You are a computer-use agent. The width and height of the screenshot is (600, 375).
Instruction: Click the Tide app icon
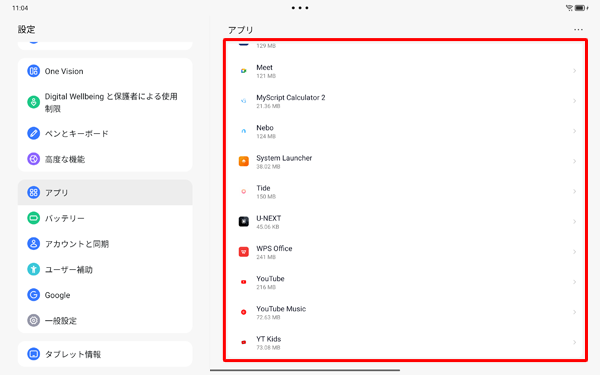tap(243, 191)
